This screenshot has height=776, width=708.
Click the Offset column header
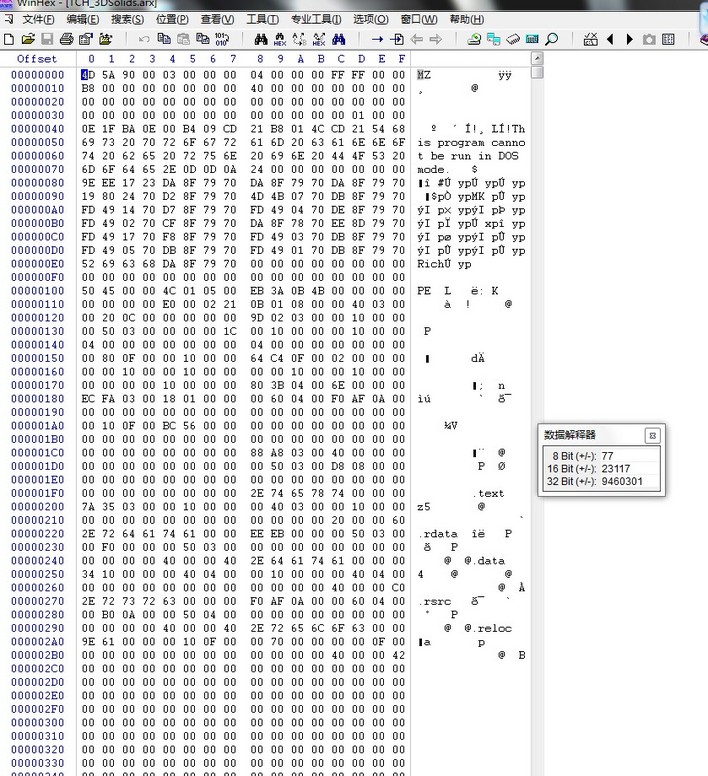(37, 59)
